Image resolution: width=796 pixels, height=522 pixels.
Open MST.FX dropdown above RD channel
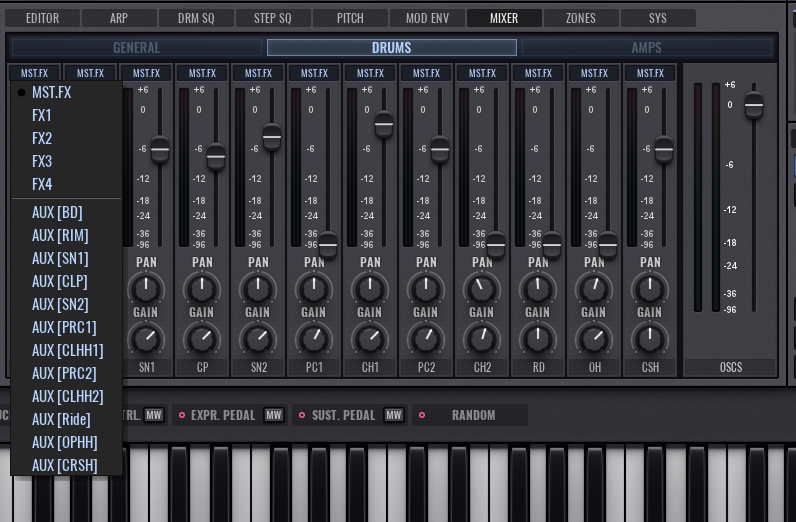(x=538, y=73)
